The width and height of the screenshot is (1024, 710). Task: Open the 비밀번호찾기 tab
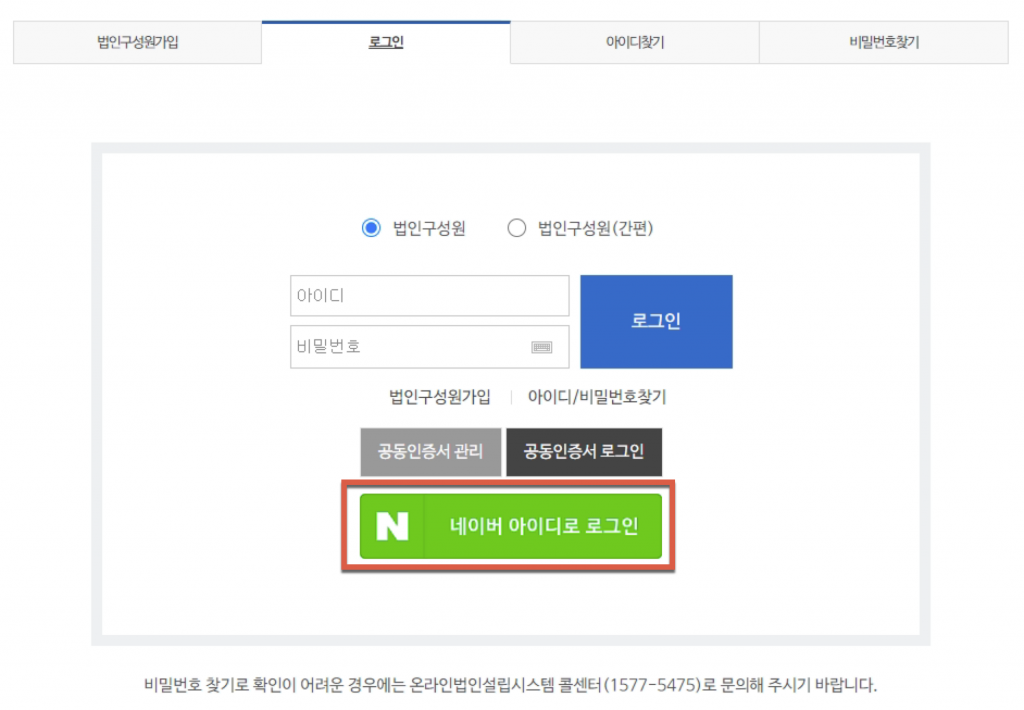point(884,42)
